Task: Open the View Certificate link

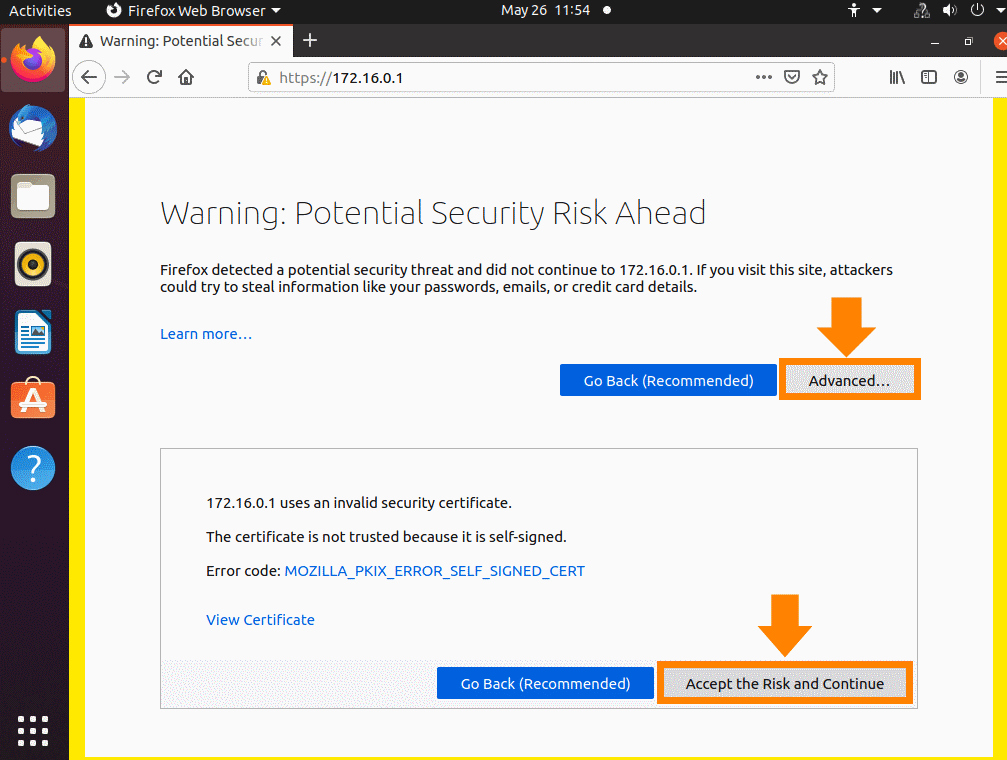Action: (260, 620)
